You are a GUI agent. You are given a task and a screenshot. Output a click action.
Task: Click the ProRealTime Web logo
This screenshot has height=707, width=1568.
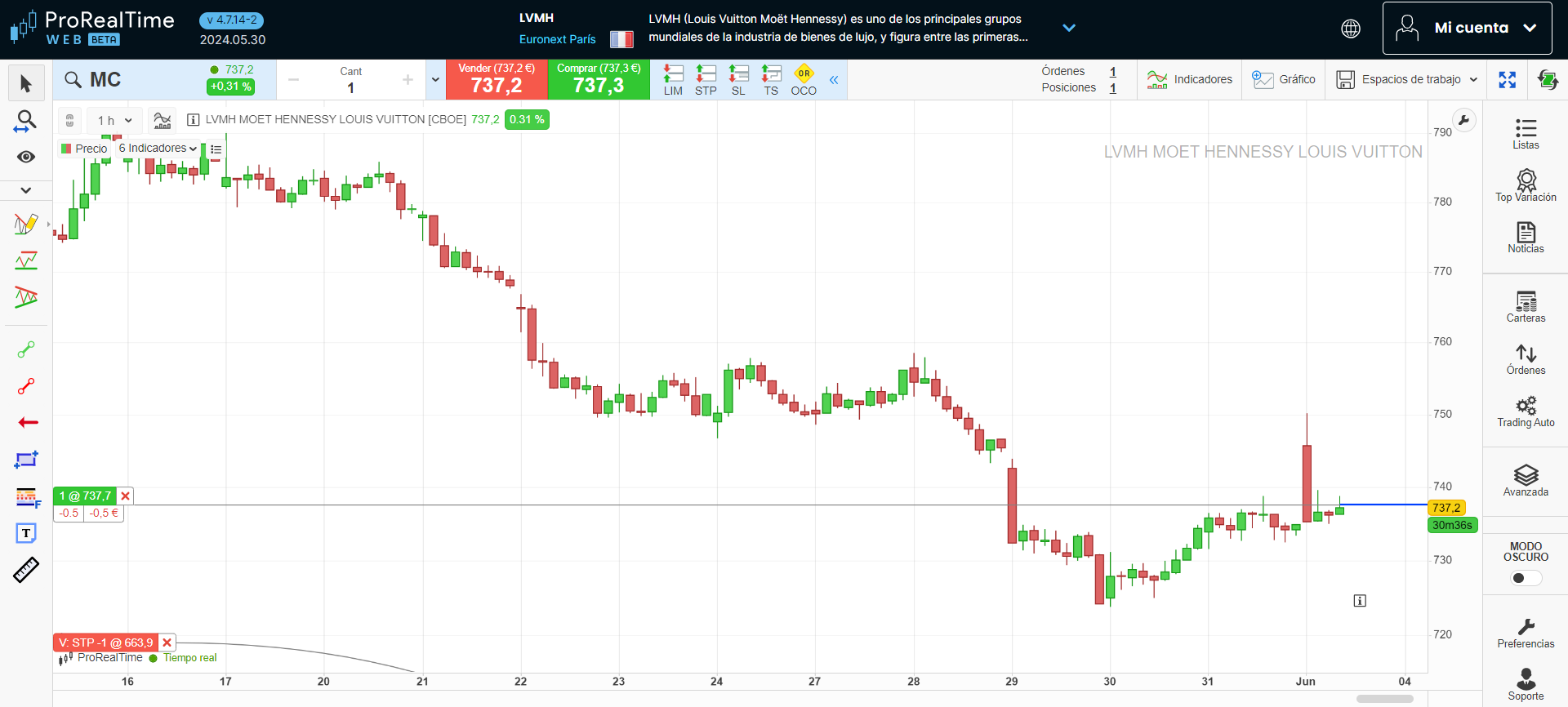coord(91,28)
